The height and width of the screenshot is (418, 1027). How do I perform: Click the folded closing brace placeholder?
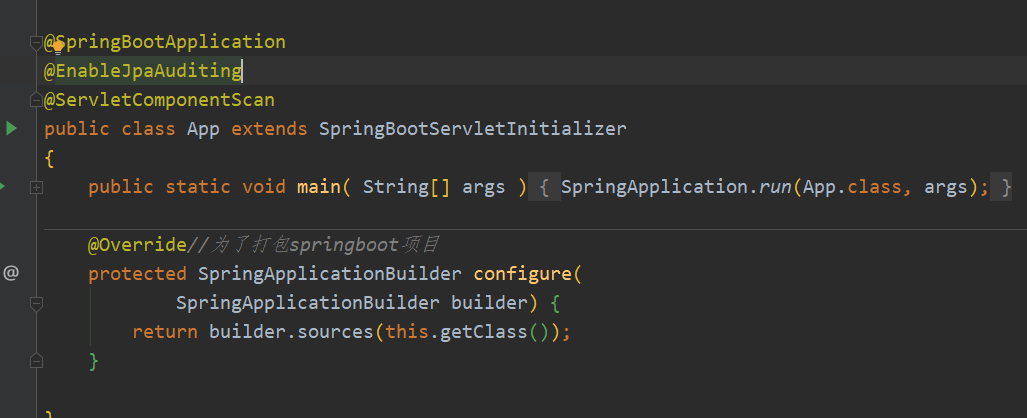tap(1005, 187)
